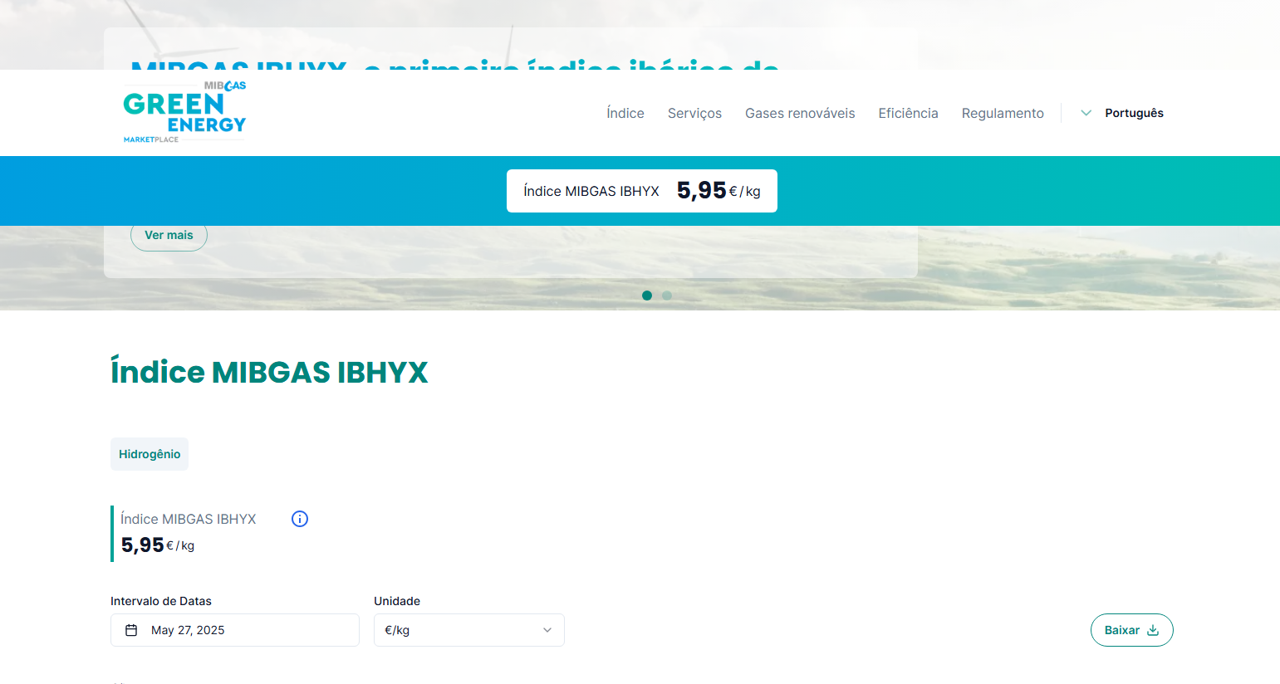Click the MIBGAS Green Energy logo
Viewport: 1280px width, 684px height.
pos(184,112)
